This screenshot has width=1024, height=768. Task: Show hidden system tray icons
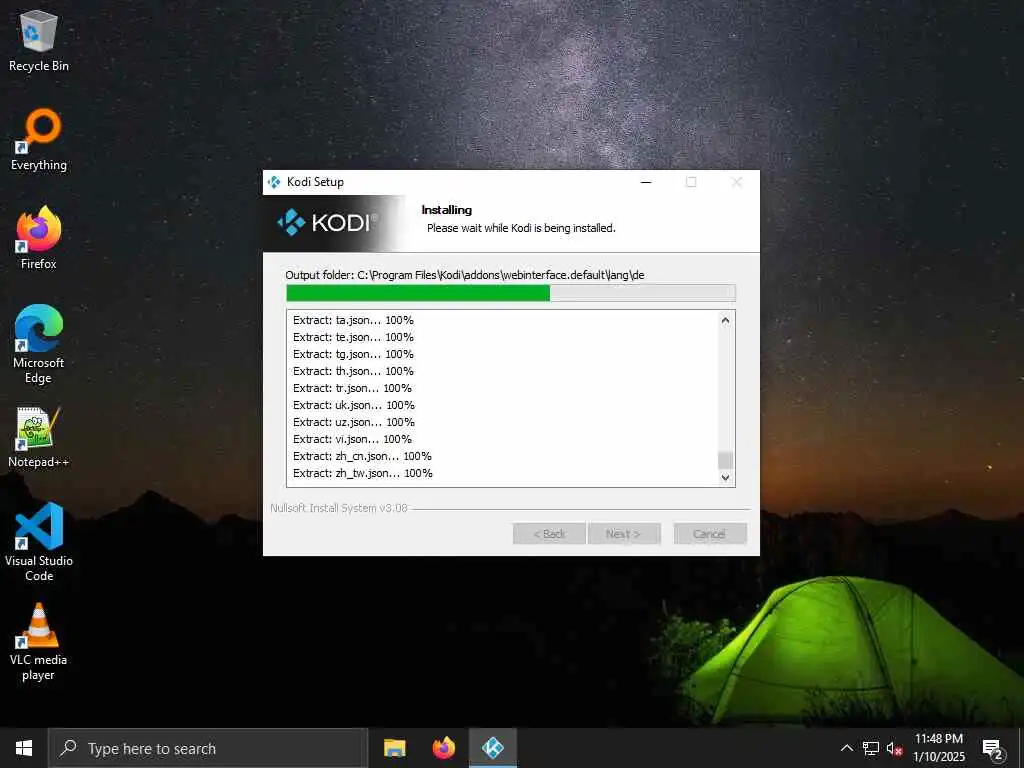(846, 748)
